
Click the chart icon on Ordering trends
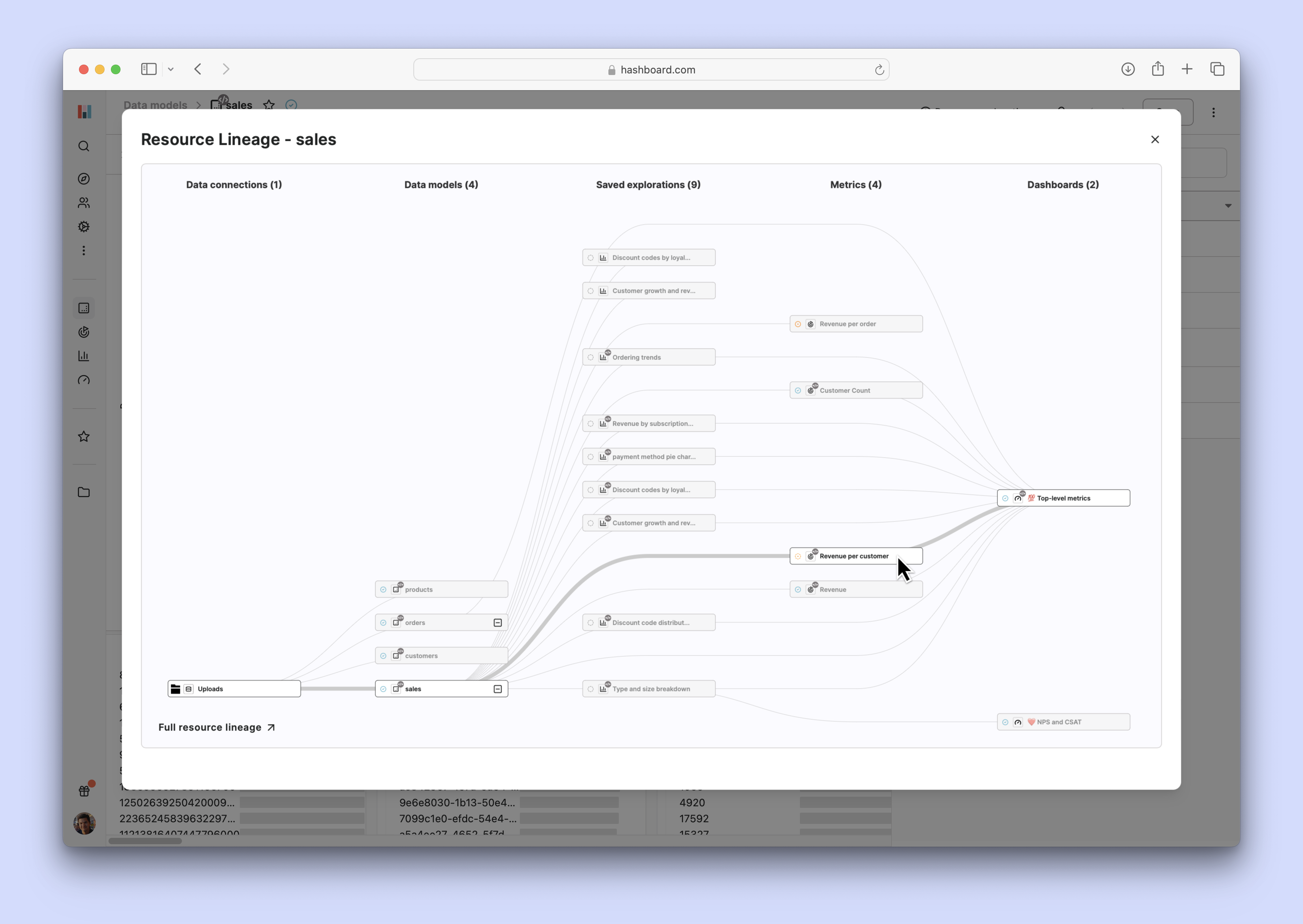(x=603, y=357)
